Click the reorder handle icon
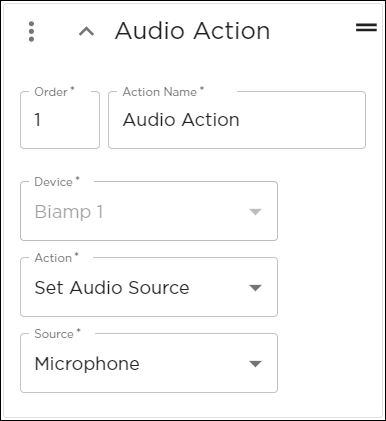Image resolution: width=386 pixels, height=421 pixels. (366, 27)
